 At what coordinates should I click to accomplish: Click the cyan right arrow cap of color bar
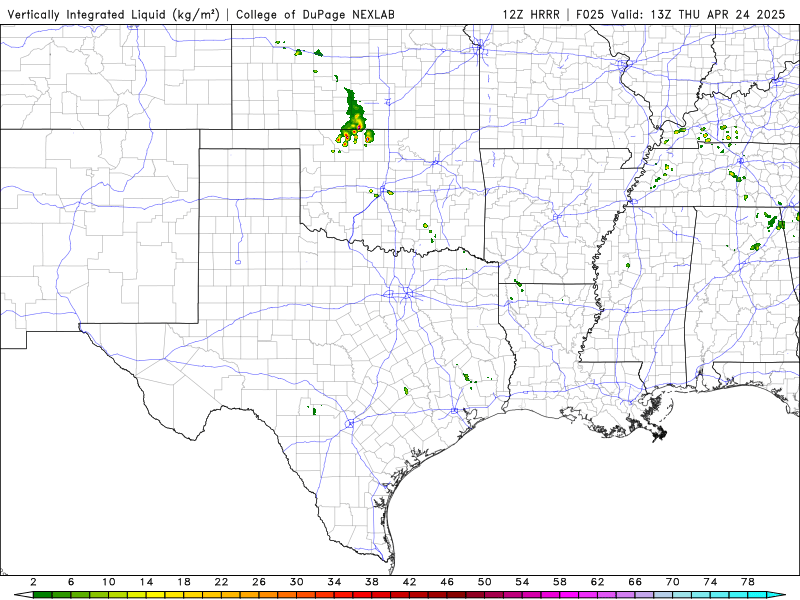tap(776, 595)
